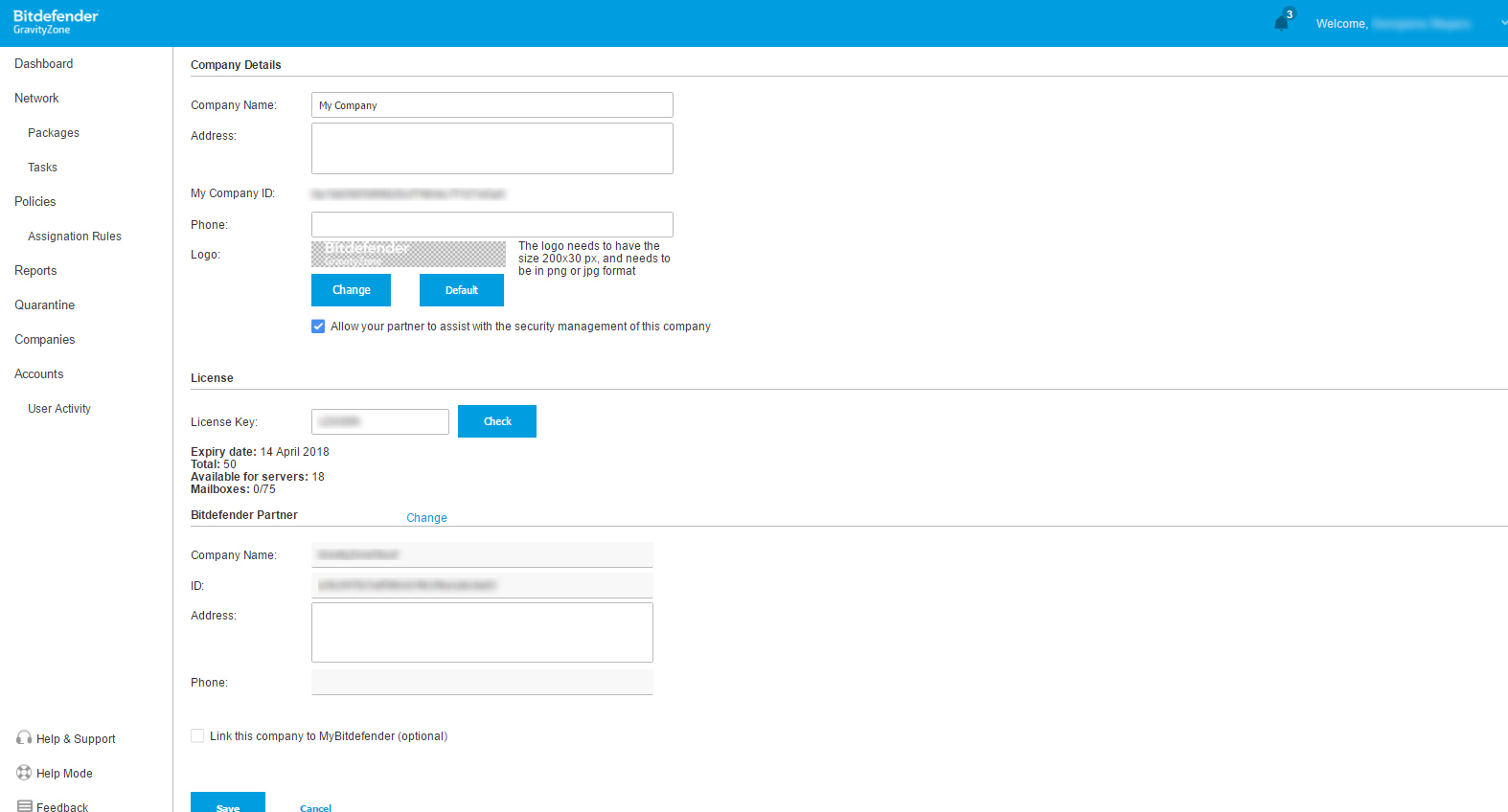The width and height of the screenshot is (1508, 812).
Task: Click the notifications bell icon
Action: point(1282,22)
